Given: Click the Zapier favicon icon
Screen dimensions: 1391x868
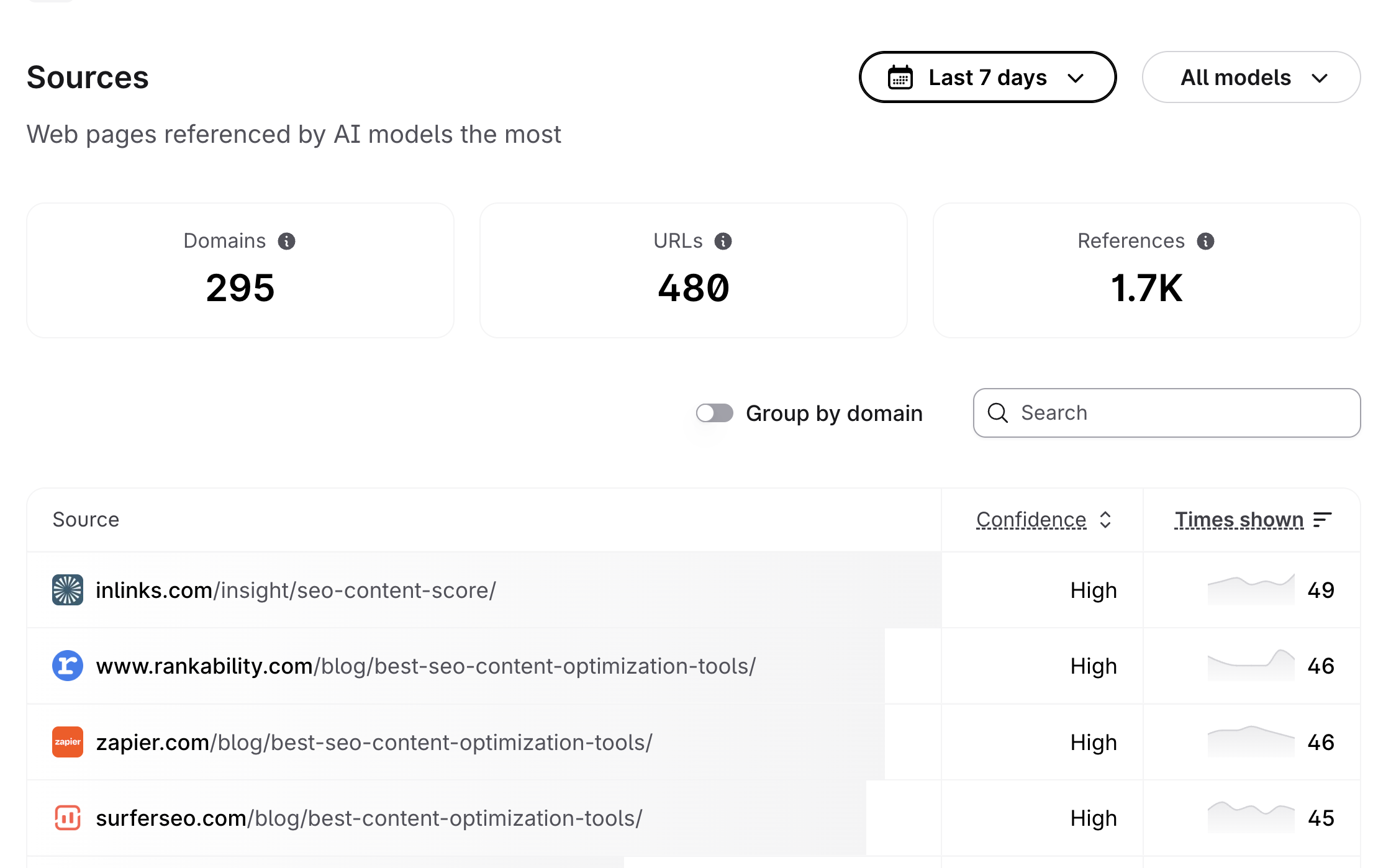Looking at the screenshot, I should coord(68,742).
